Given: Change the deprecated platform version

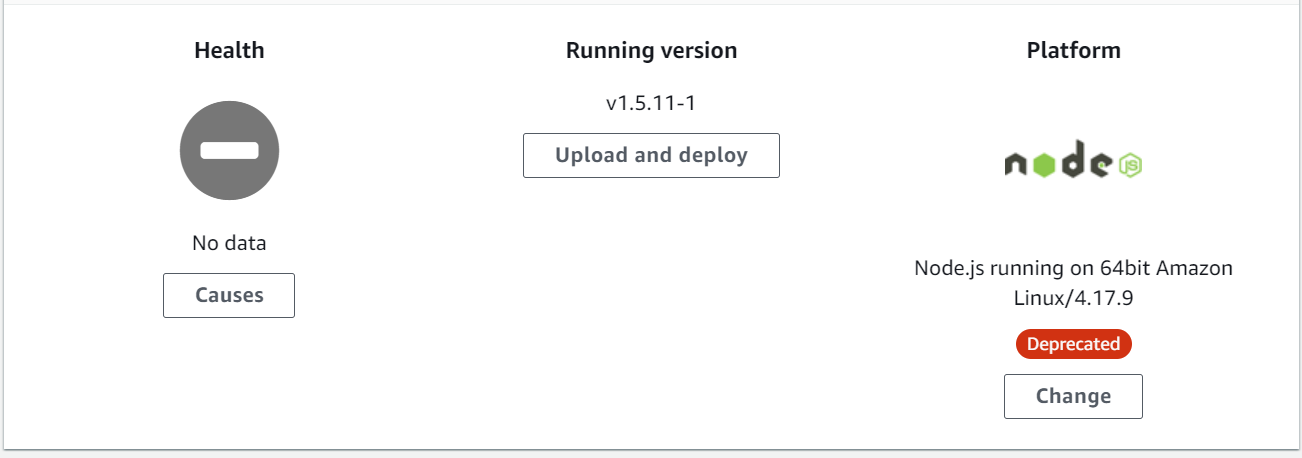Looking at the screenshot, I should 1073,396.
